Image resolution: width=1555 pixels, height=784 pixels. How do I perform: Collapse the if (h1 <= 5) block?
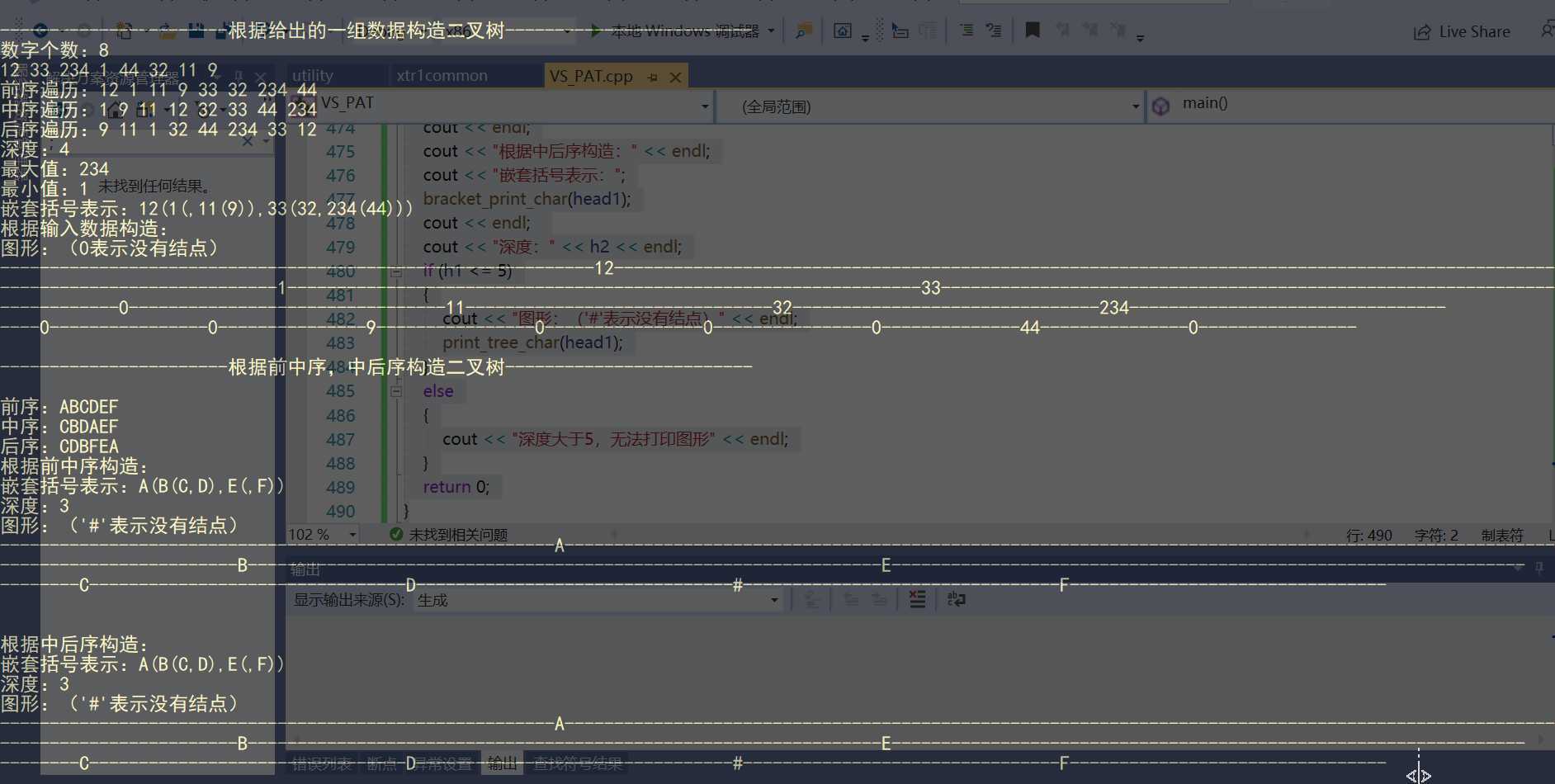[x=396, y=271]
